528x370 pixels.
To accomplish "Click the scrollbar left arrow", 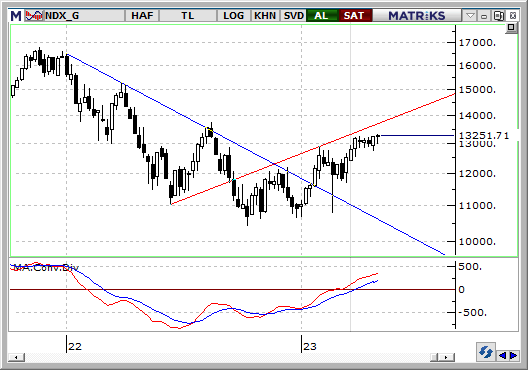I will (16, 357).
